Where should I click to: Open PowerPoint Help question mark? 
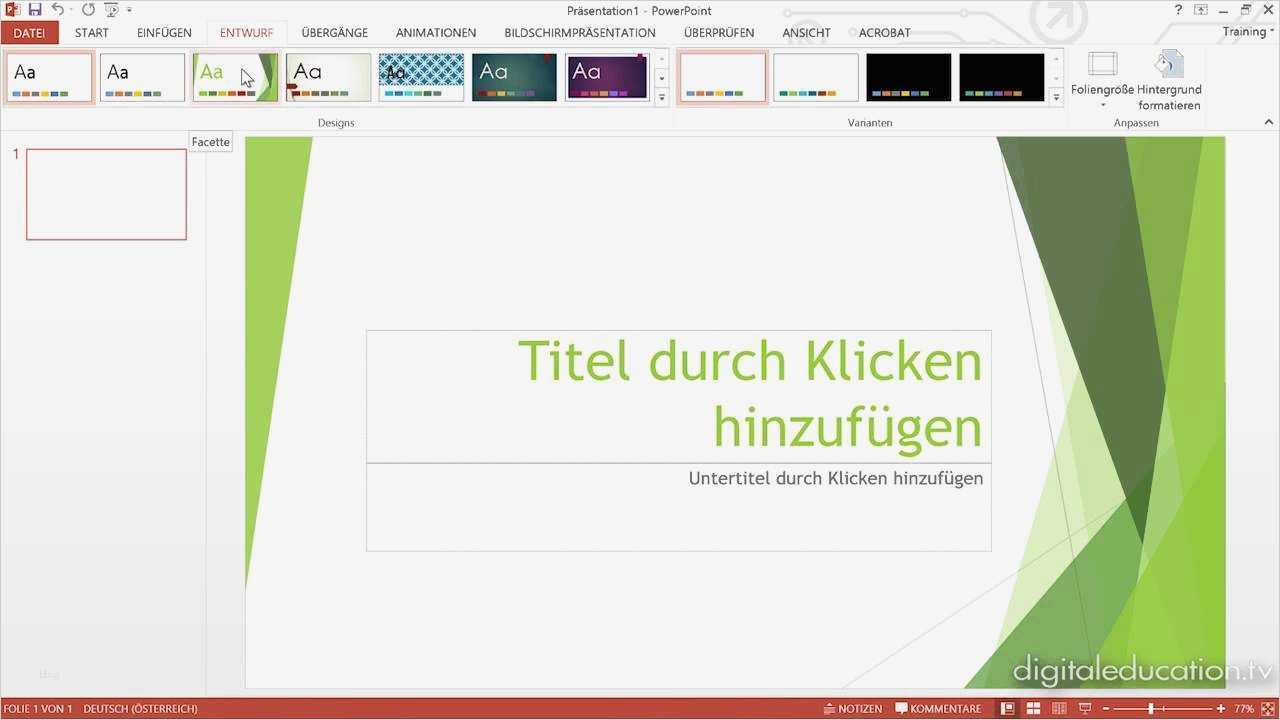tap(1178, 10)
